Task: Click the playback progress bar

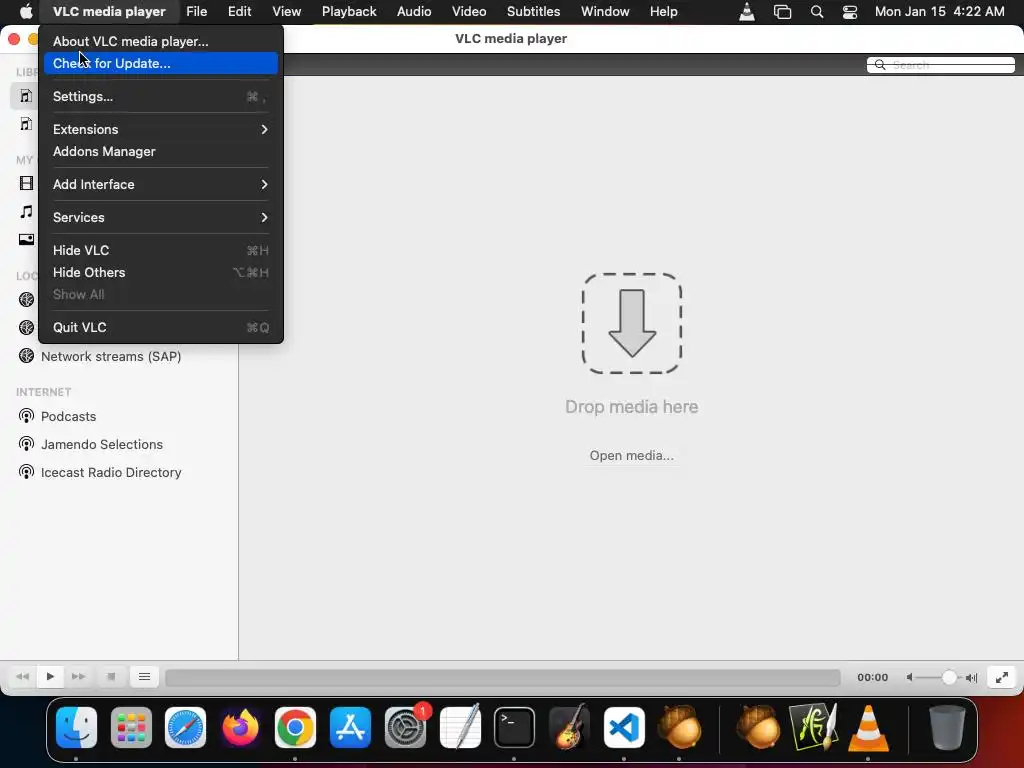Action: pyautogui.click(x=503, y=677)
